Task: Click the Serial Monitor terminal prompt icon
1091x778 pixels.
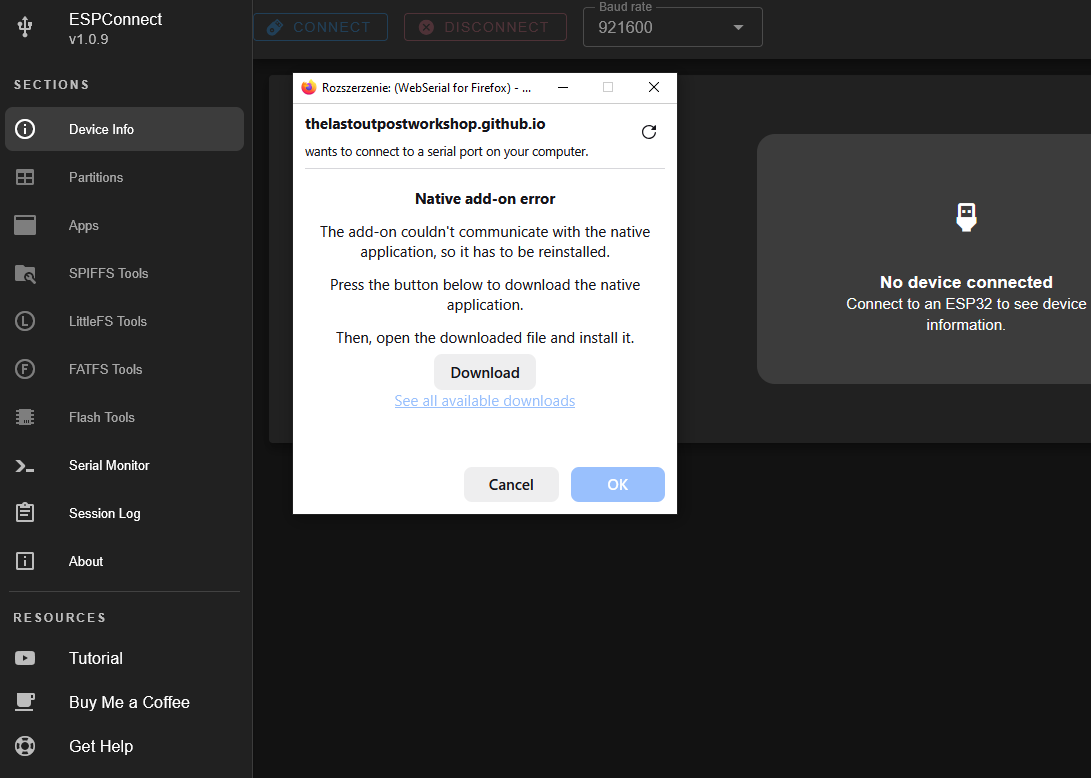Action: 25,466
